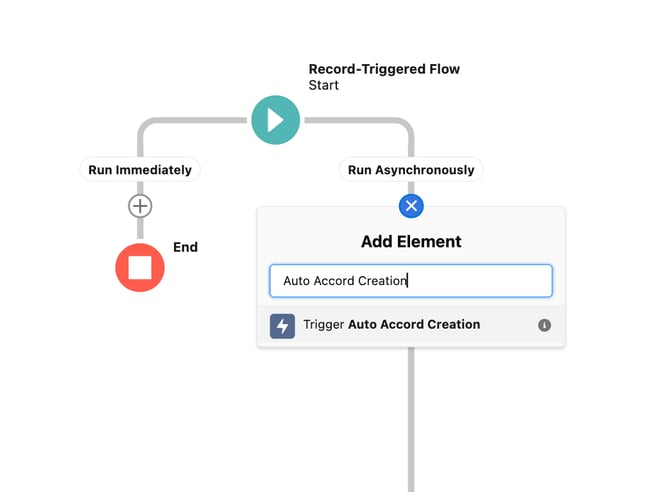Click connector between plus icon and End
670x492 pixels.
(x=140, y=229)
